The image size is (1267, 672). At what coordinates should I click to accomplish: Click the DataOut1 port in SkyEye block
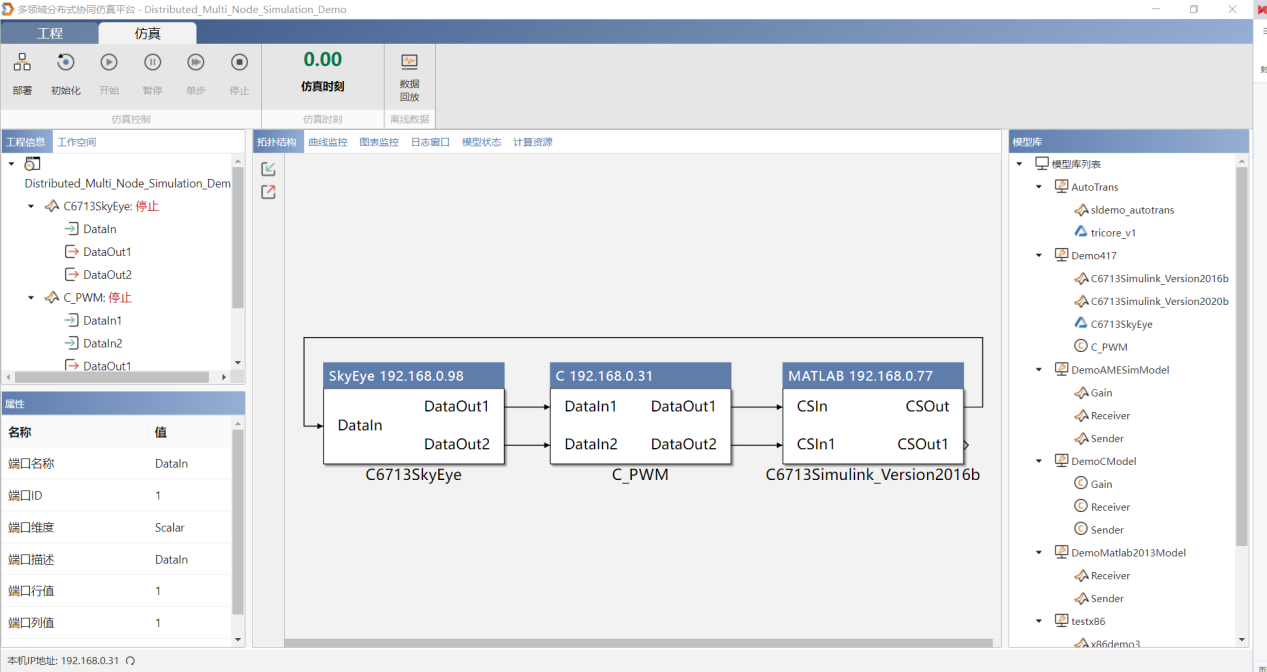(x=457, y=406)
